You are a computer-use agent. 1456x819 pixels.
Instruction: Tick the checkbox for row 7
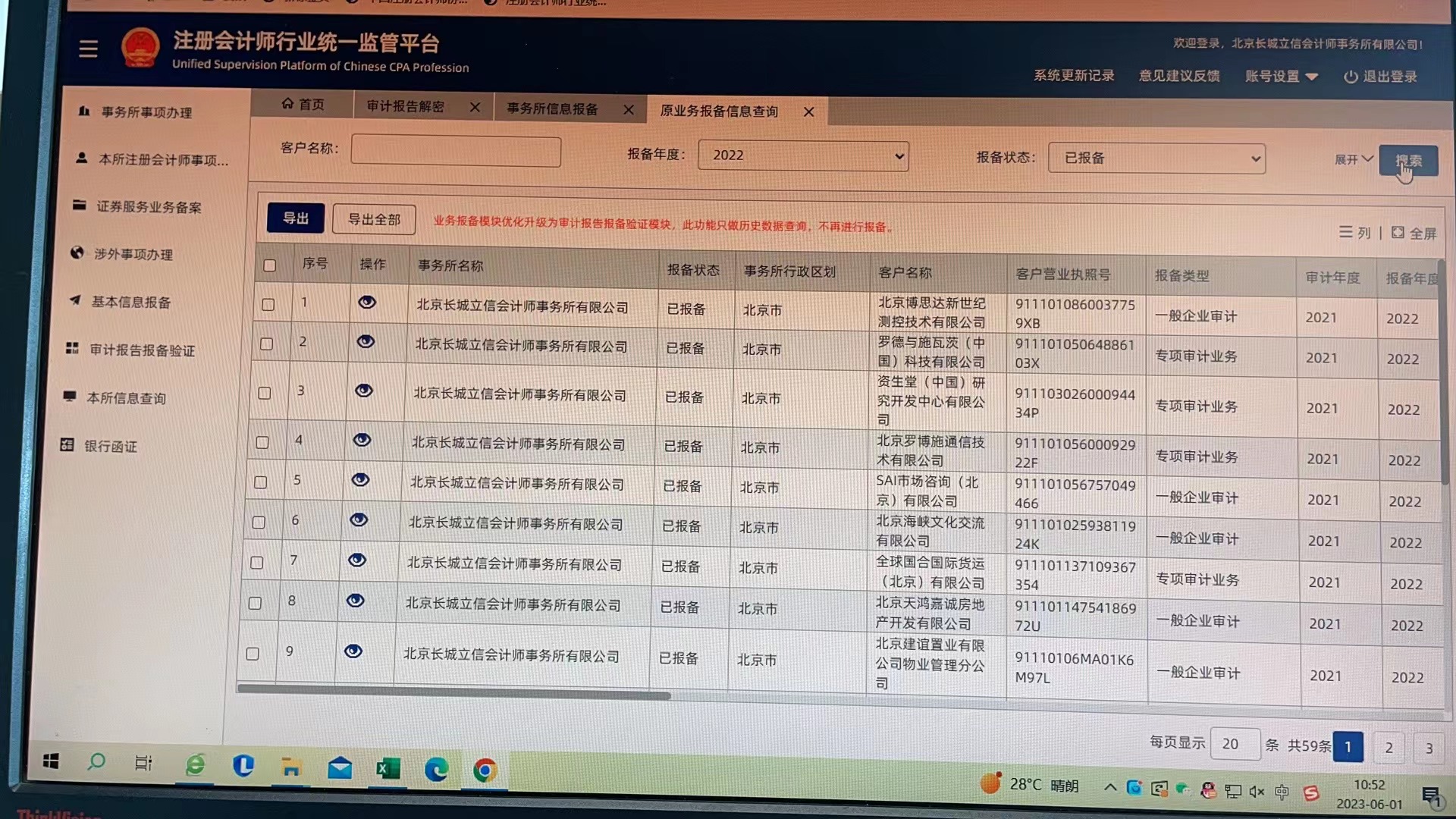tap(256, 563)
